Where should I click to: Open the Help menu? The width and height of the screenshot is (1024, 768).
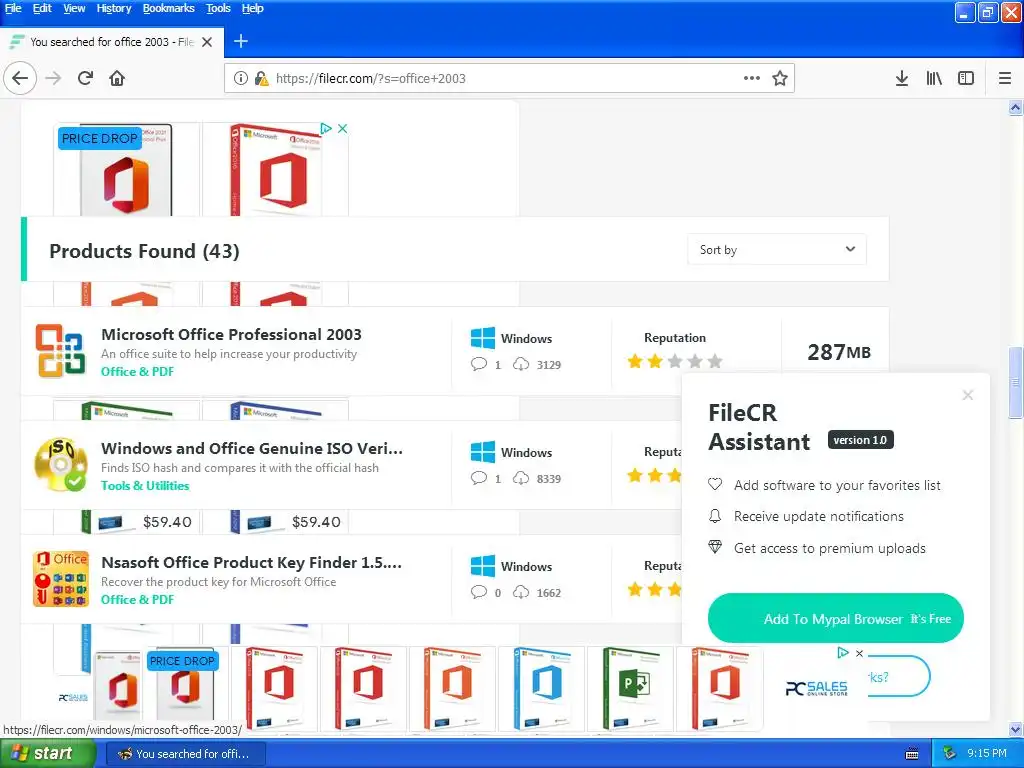coord(252,8)
